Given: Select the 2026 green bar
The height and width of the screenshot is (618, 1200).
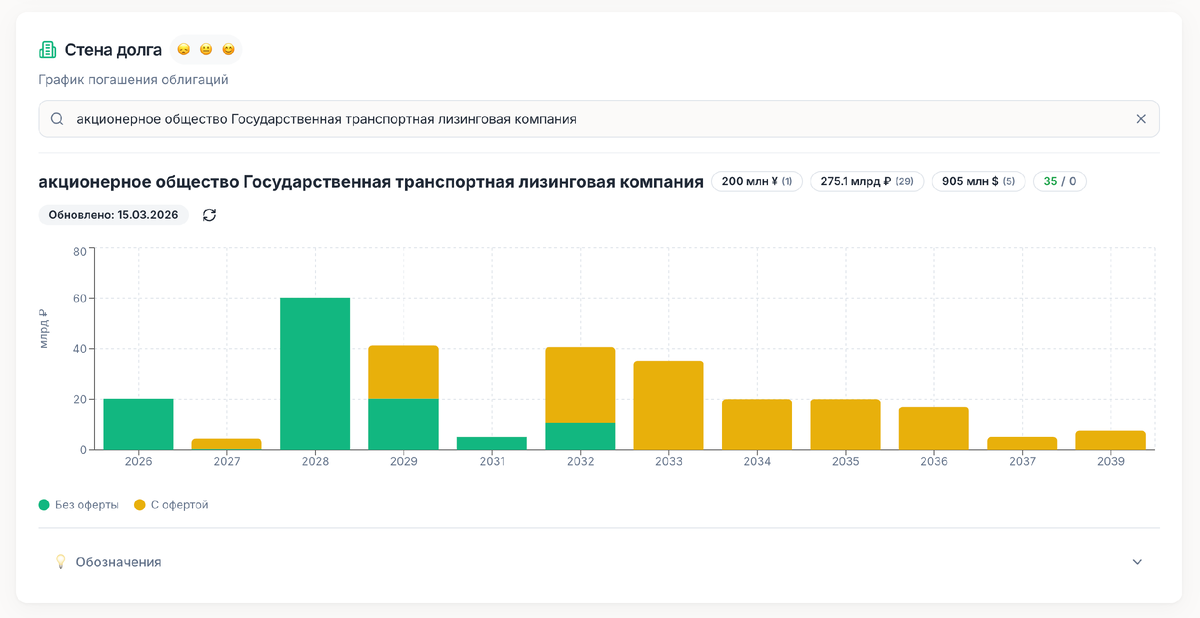Looking at the screenshot, I should click(x=138, y=424).
